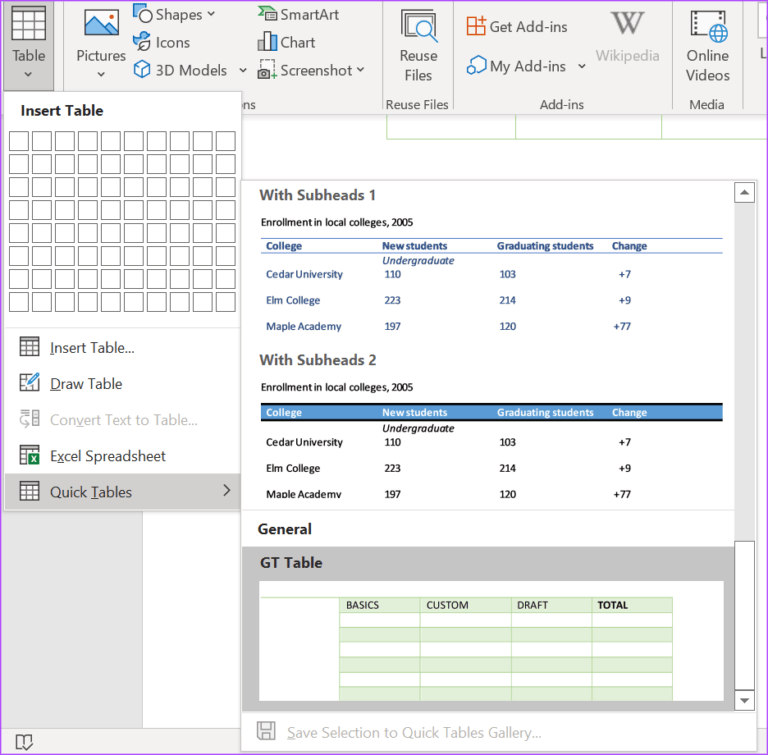Click the Convert Text to Table icon
The image size is (768, 755).
(x=29, y=419)
